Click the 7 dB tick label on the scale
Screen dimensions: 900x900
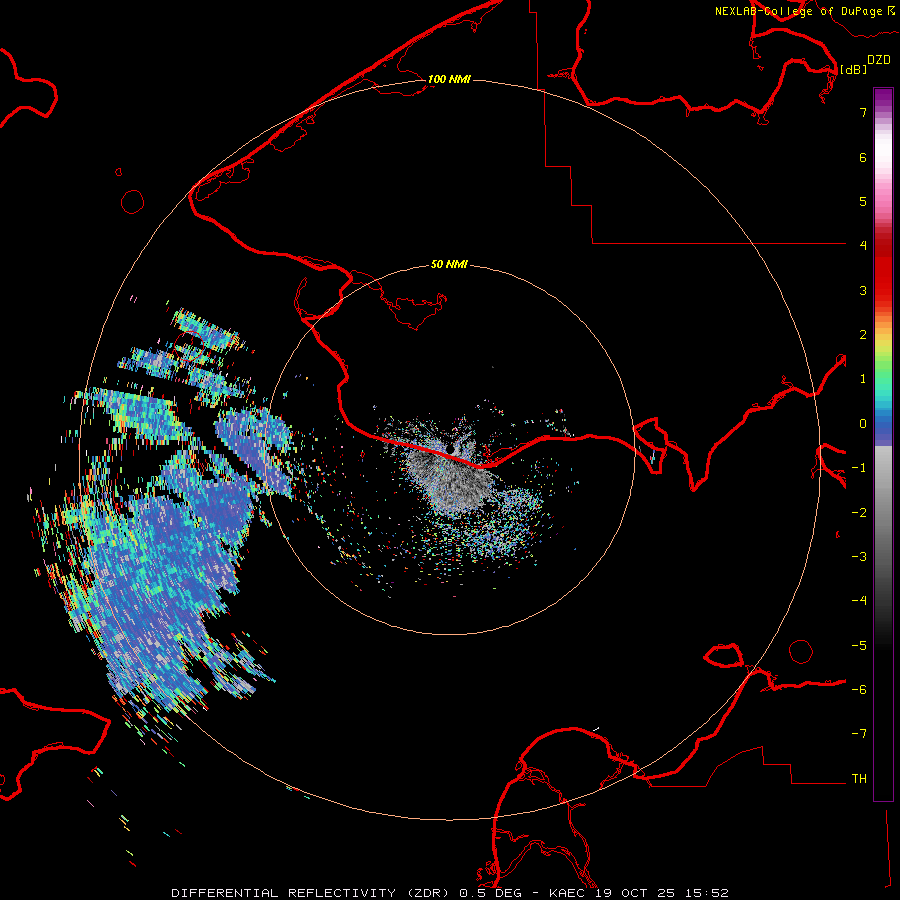click(x=863, y=112)
